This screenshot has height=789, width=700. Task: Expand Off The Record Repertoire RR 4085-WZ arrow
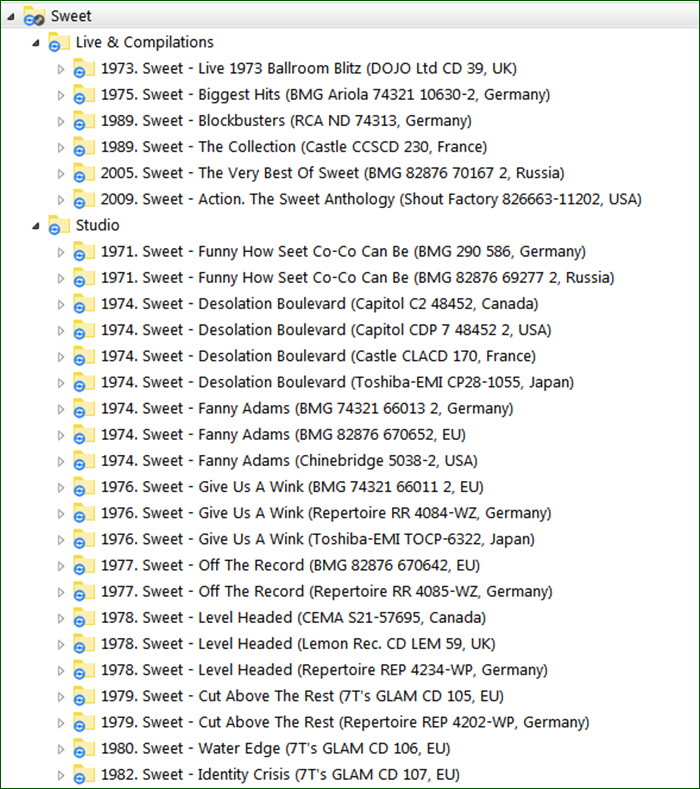(61, 592)
